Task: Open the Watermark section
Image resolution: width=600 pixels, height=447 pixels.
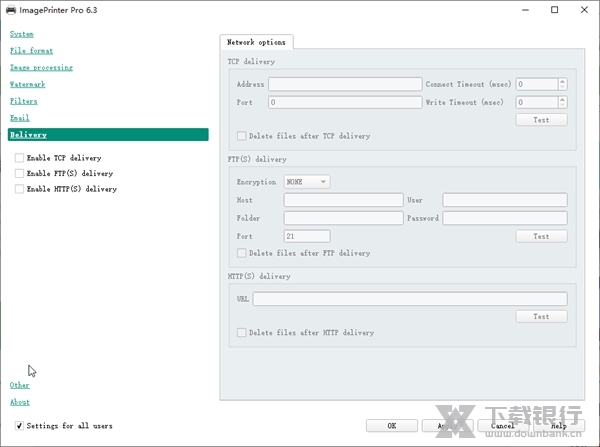Action: [x=28, y=84]
